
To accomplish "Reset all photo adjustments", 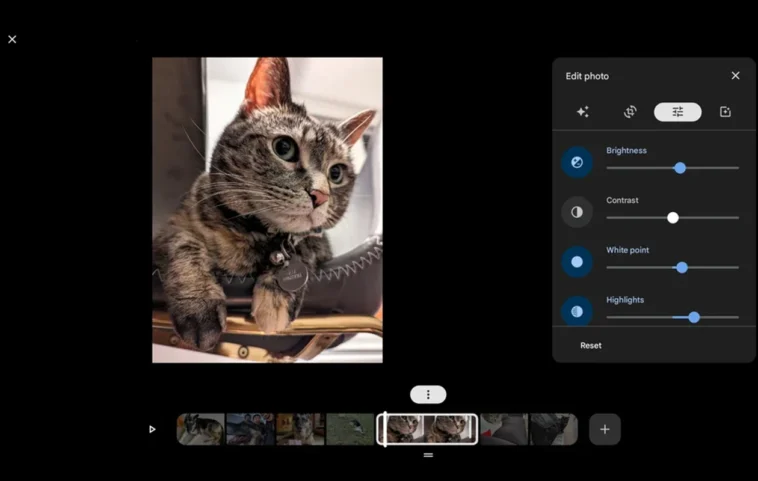I will 591,345.
